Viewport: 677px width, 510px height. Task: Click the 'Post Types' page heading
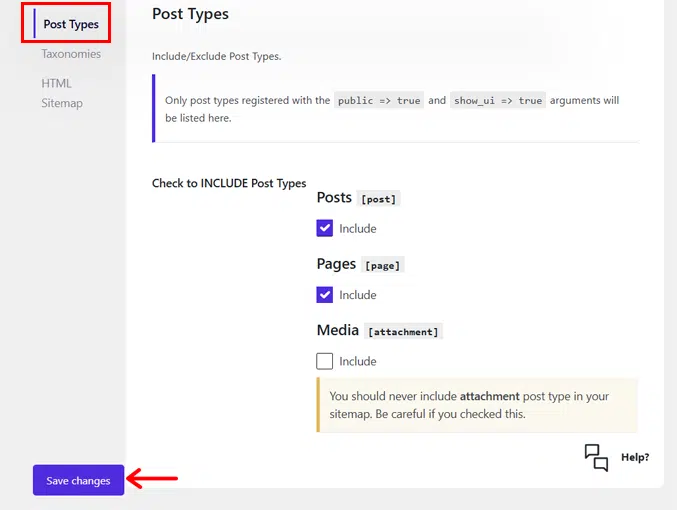[190, 14]
